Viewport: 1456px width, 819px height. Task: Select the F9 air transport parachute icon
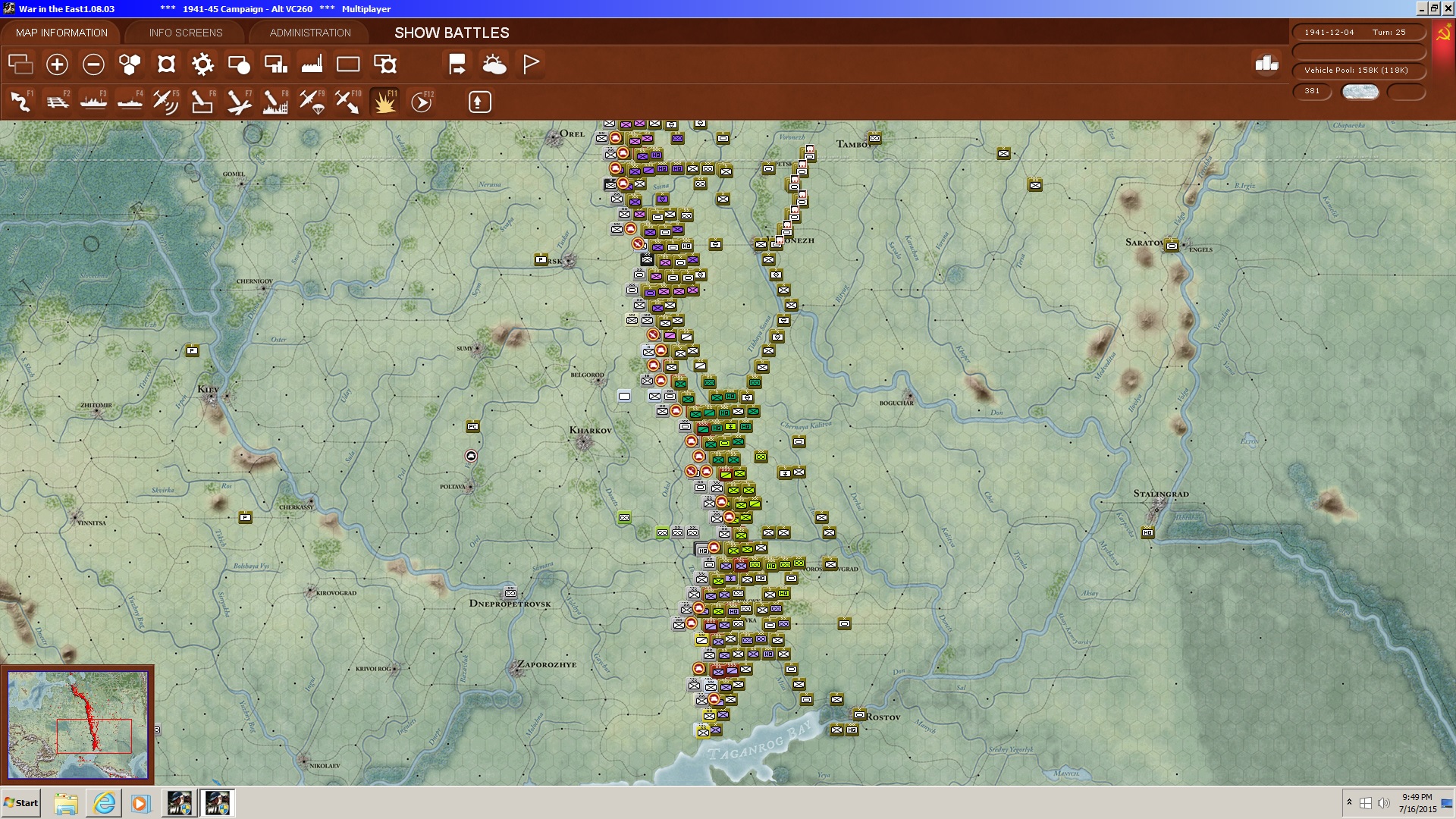tap(312, 102)
